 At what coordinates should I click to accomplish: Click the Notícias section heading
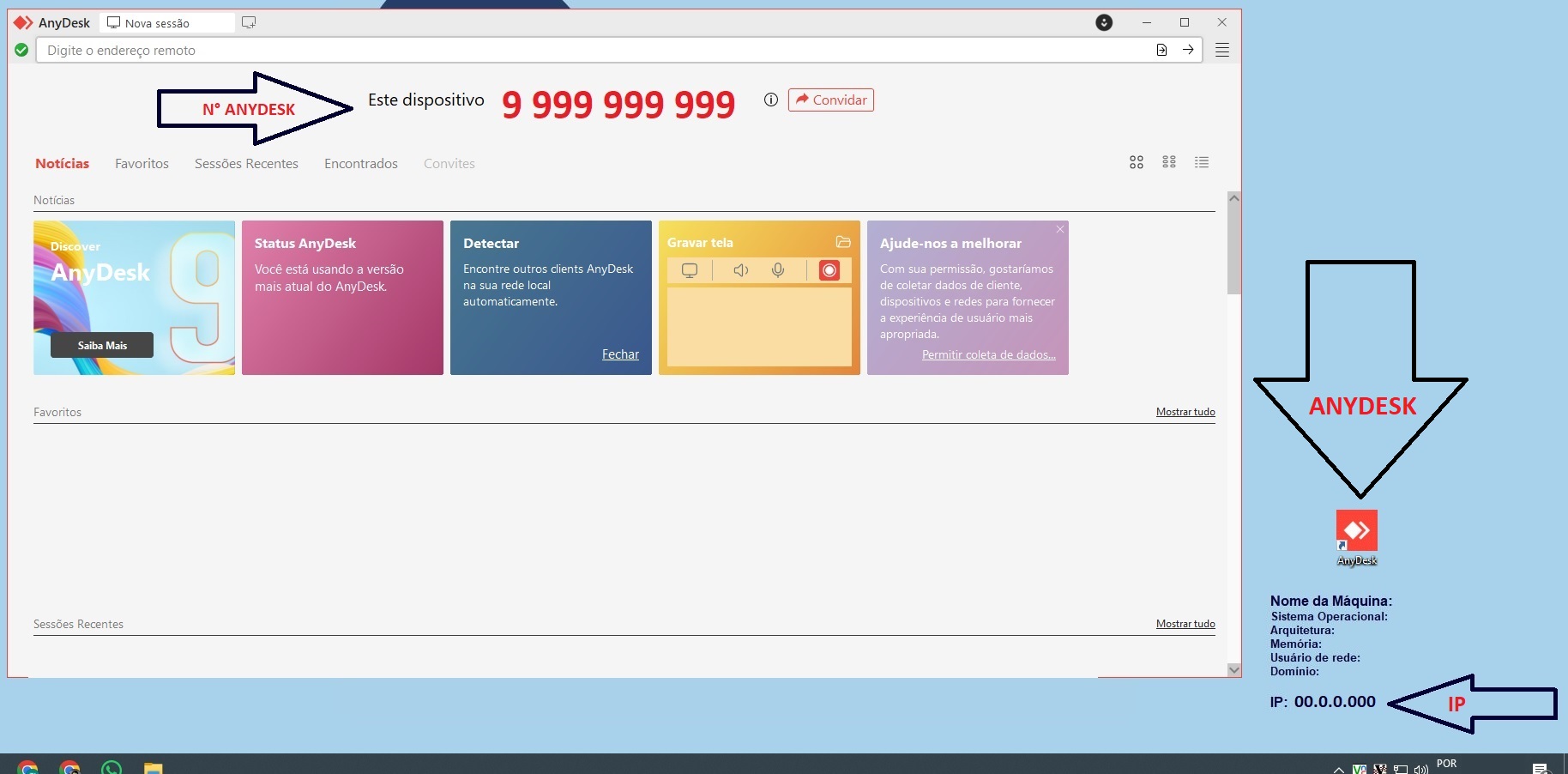click(x=54, y=200)
